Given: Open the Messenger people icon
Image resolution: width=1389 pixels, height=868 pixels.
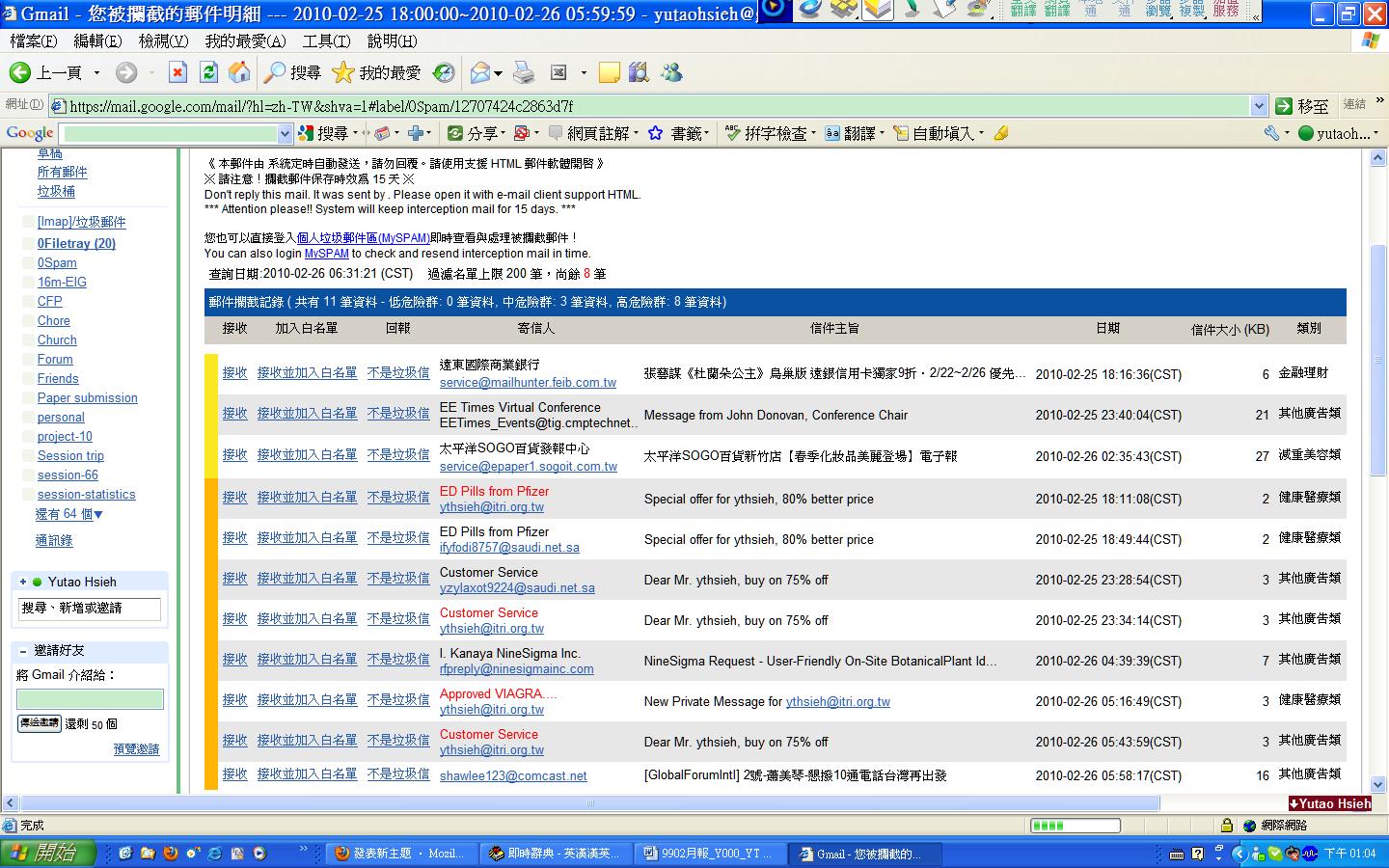Looking at the screenshot, I should [x=671, y=72].
